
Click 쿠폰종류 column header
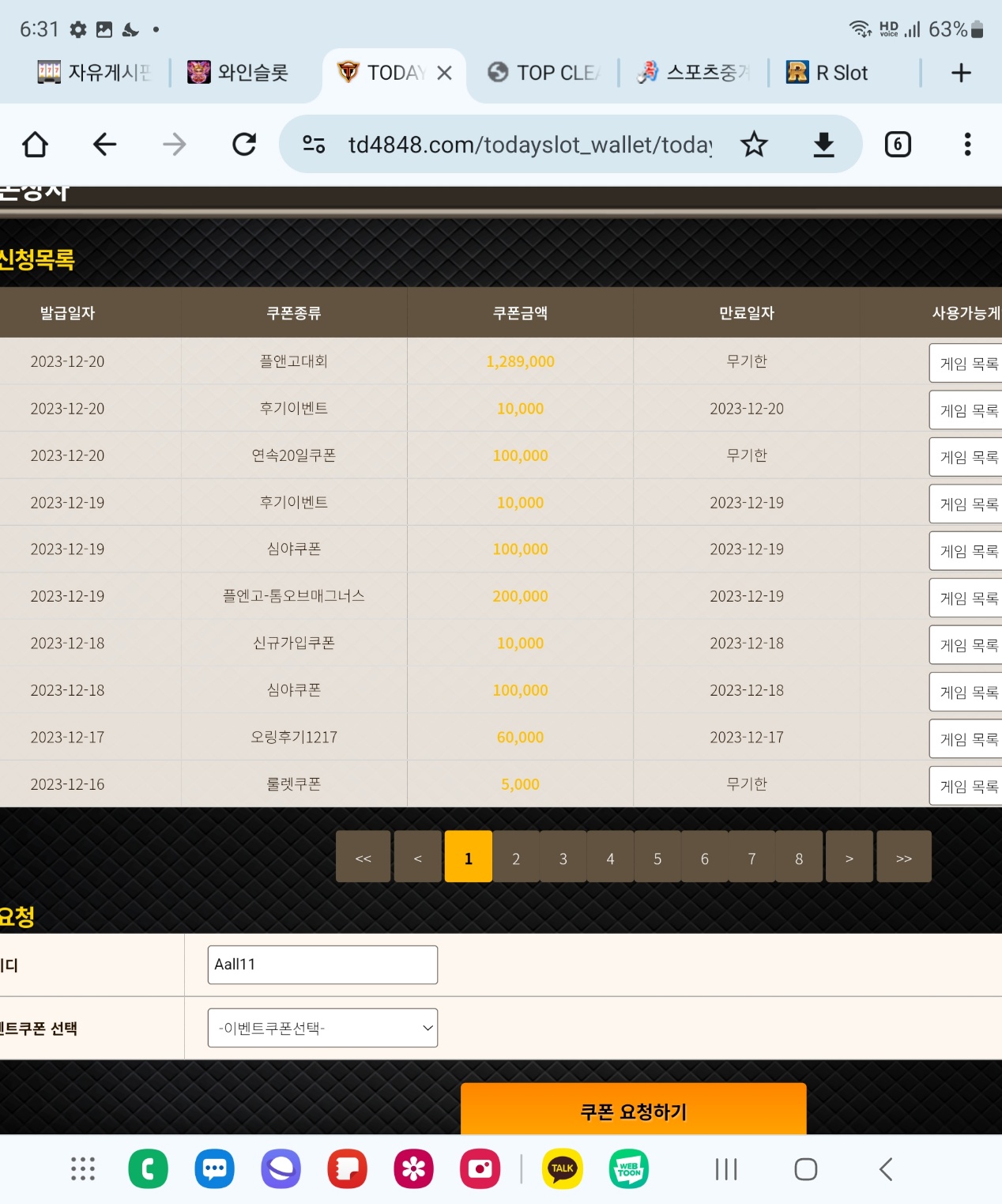[x=293, y=313]
